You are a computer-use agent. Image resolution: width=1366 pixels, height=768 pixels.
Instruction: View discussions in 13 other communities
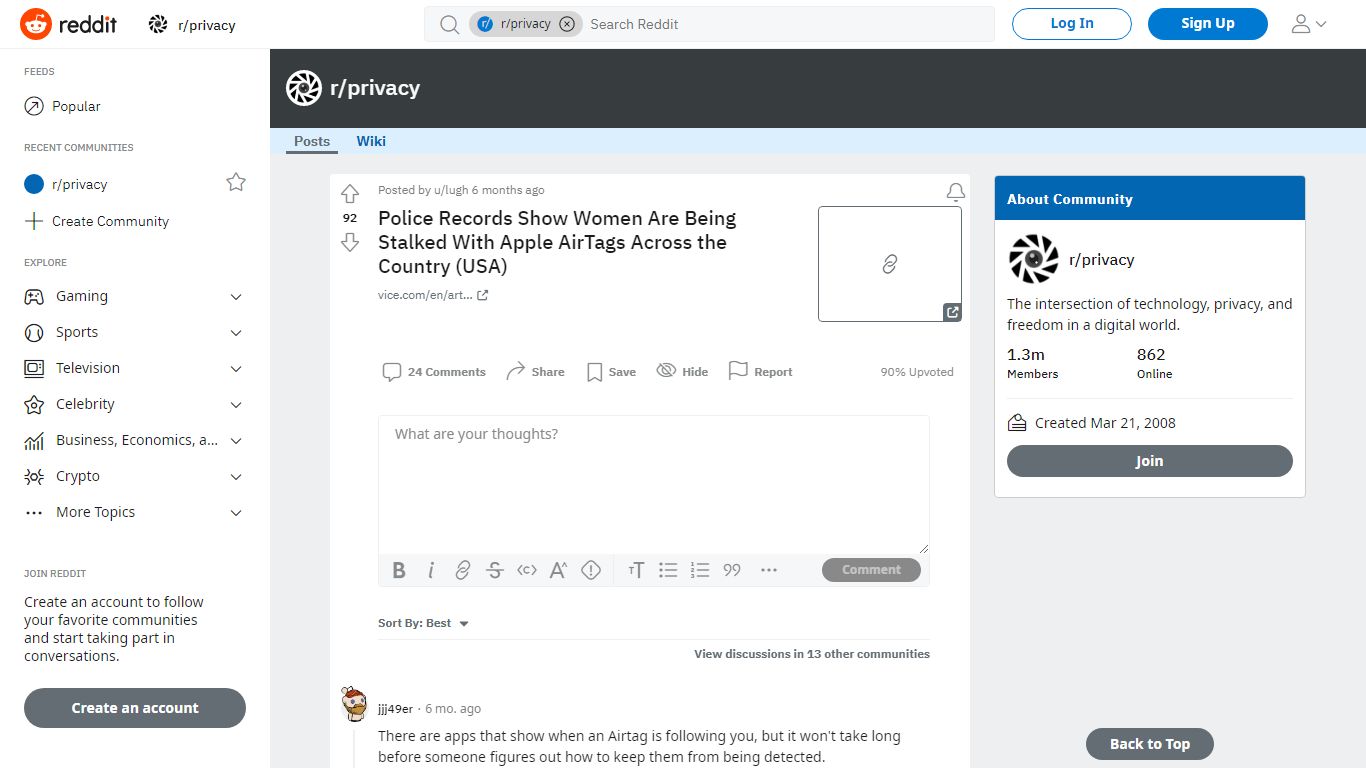812,654
